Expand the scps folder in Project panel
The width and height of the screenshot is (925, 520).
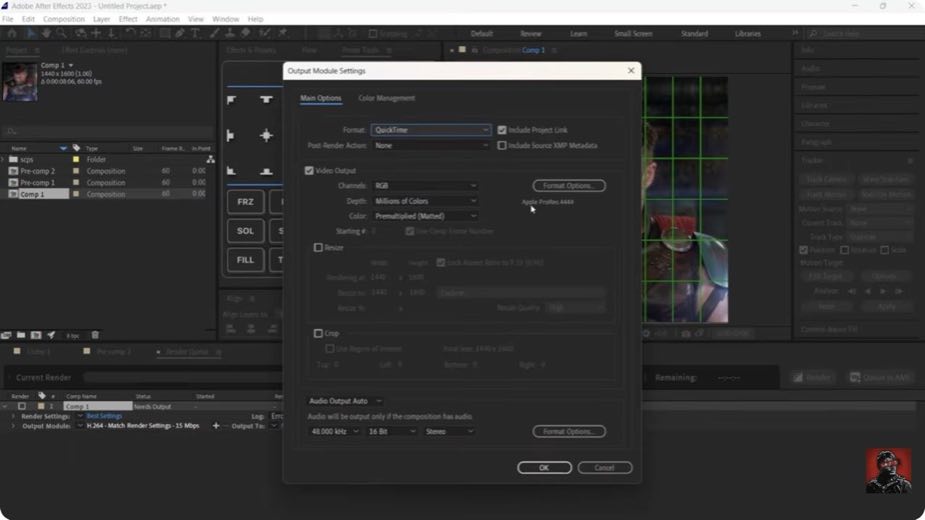(4, 159)
